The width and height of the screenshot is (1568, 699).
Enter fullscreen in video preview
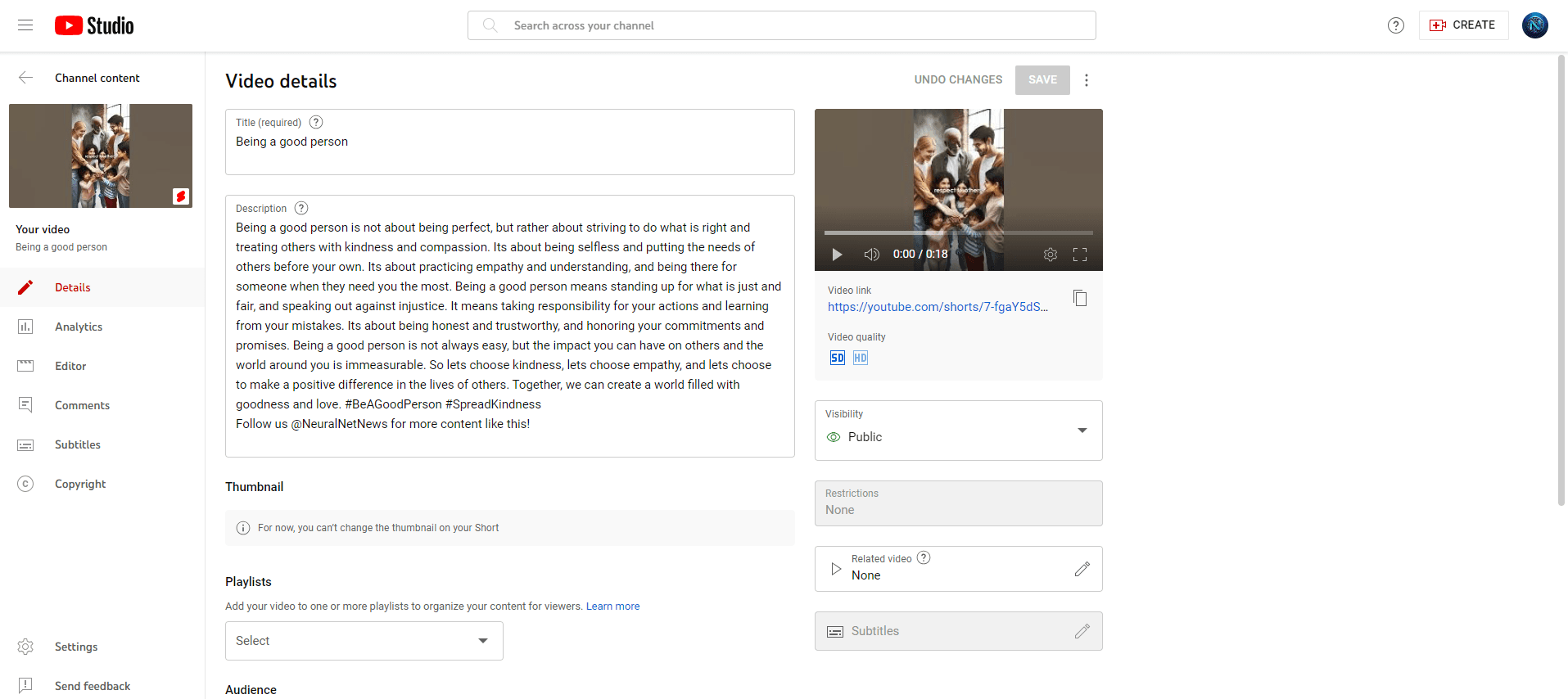[x=1079, y=255]
